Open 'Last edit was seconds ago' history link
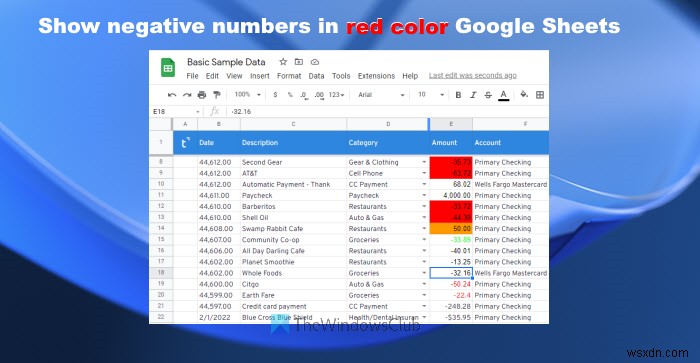 click(x=473, y=75)
